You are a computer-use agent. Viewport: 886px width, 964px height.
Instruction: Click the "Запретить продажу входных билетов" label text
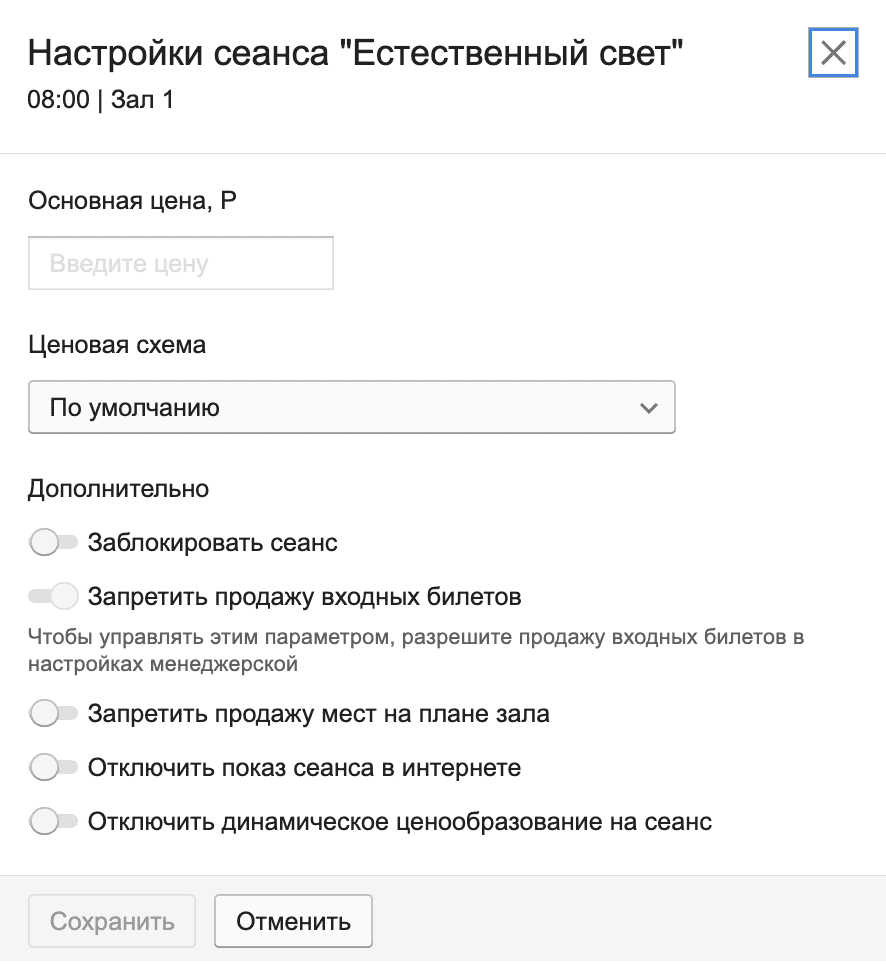pyautogui.click(x=305, y=597)
